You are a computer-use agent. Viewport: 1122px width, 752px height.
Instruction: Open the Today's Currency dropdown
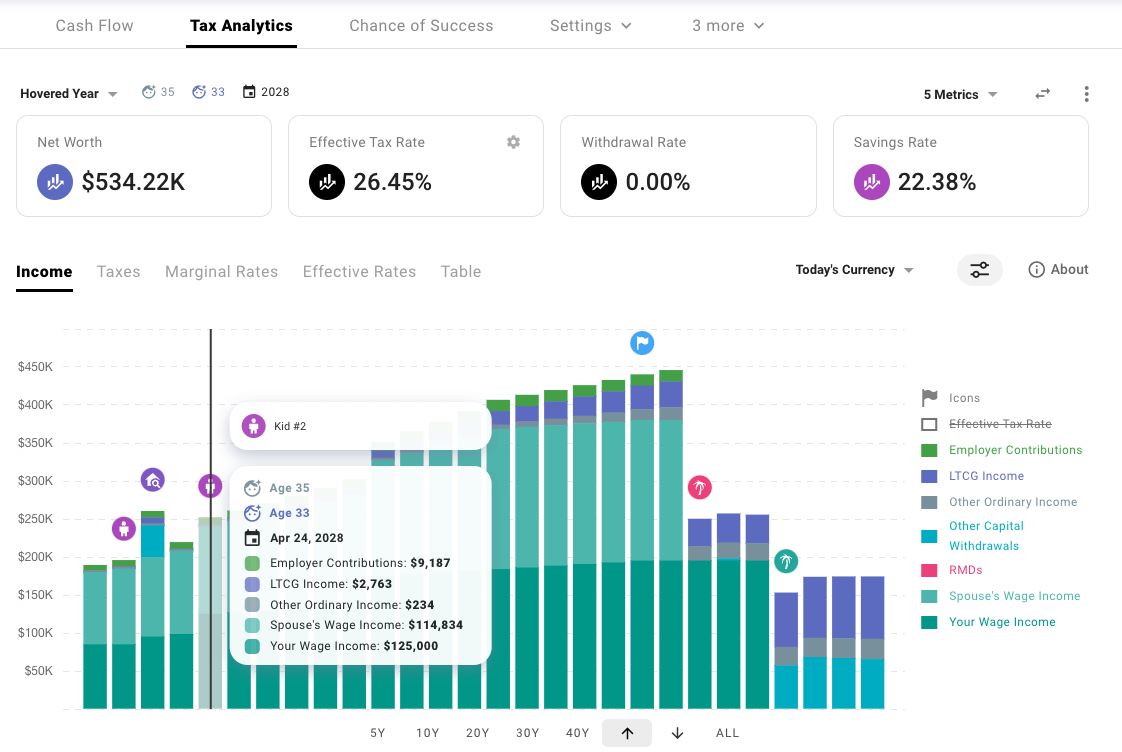854,270
